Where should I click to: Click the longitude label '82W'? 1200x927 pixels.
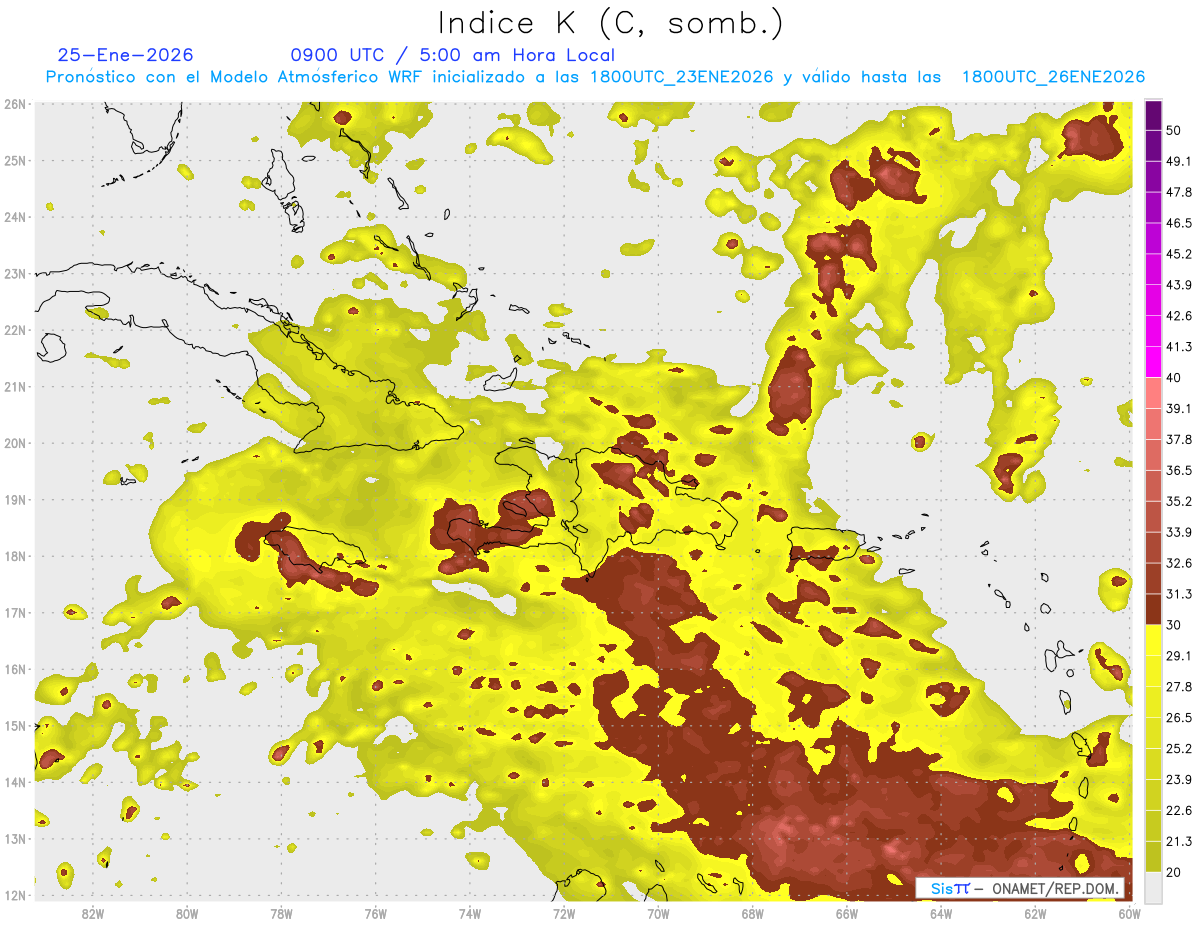[x=93, y=913]
